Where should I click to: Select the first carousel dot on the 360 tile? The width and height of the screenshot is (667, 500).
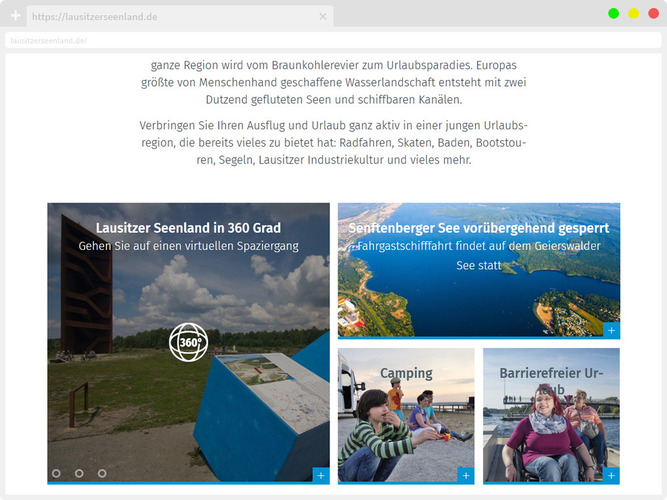pyautogui.click(x=56, y=473)
